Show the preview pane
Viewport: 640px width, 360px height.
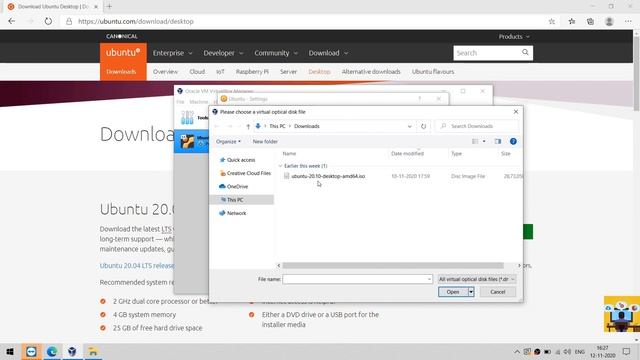tap(498, 142)
